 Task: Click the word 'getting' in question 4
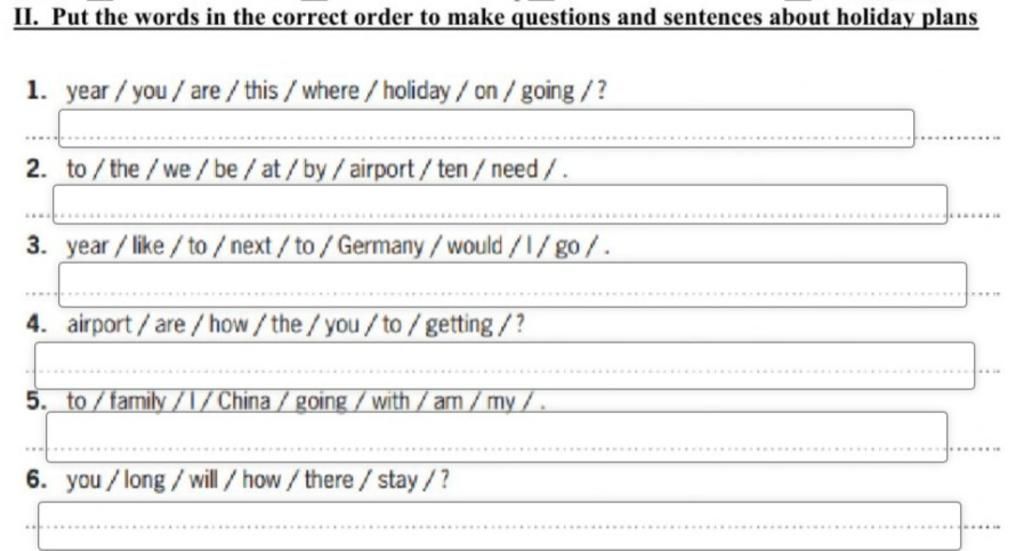[x=459, y=324]
